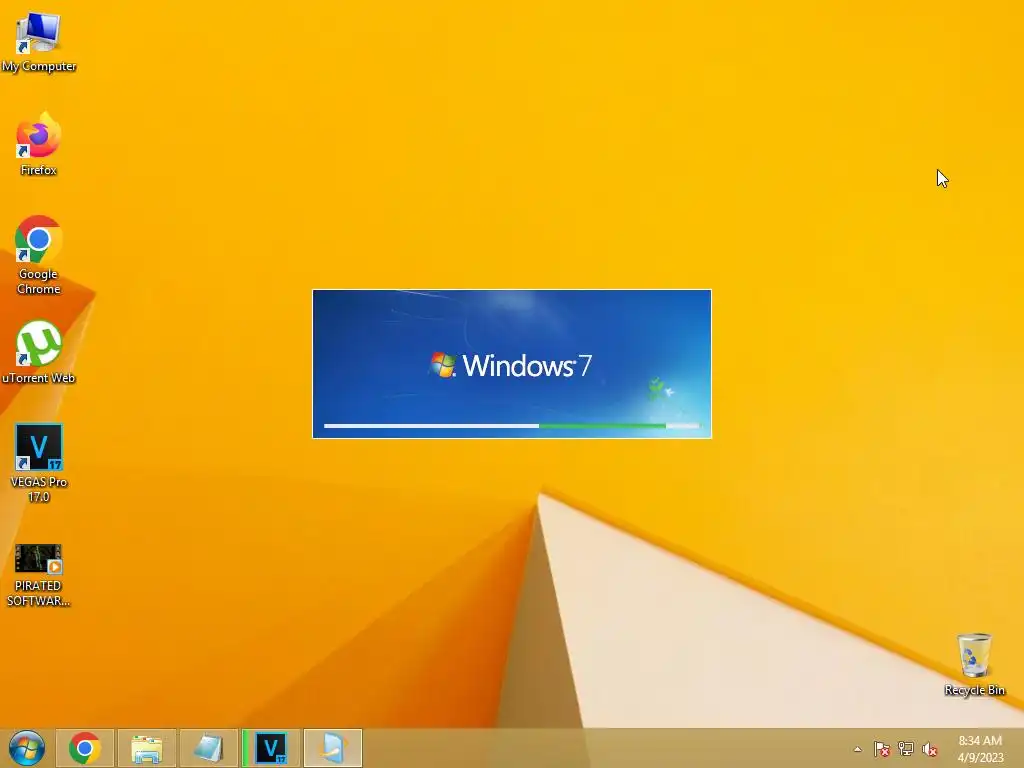Select the highlighted last taskbar program button
Screen dimensions: 1024x768
[333, 748]
